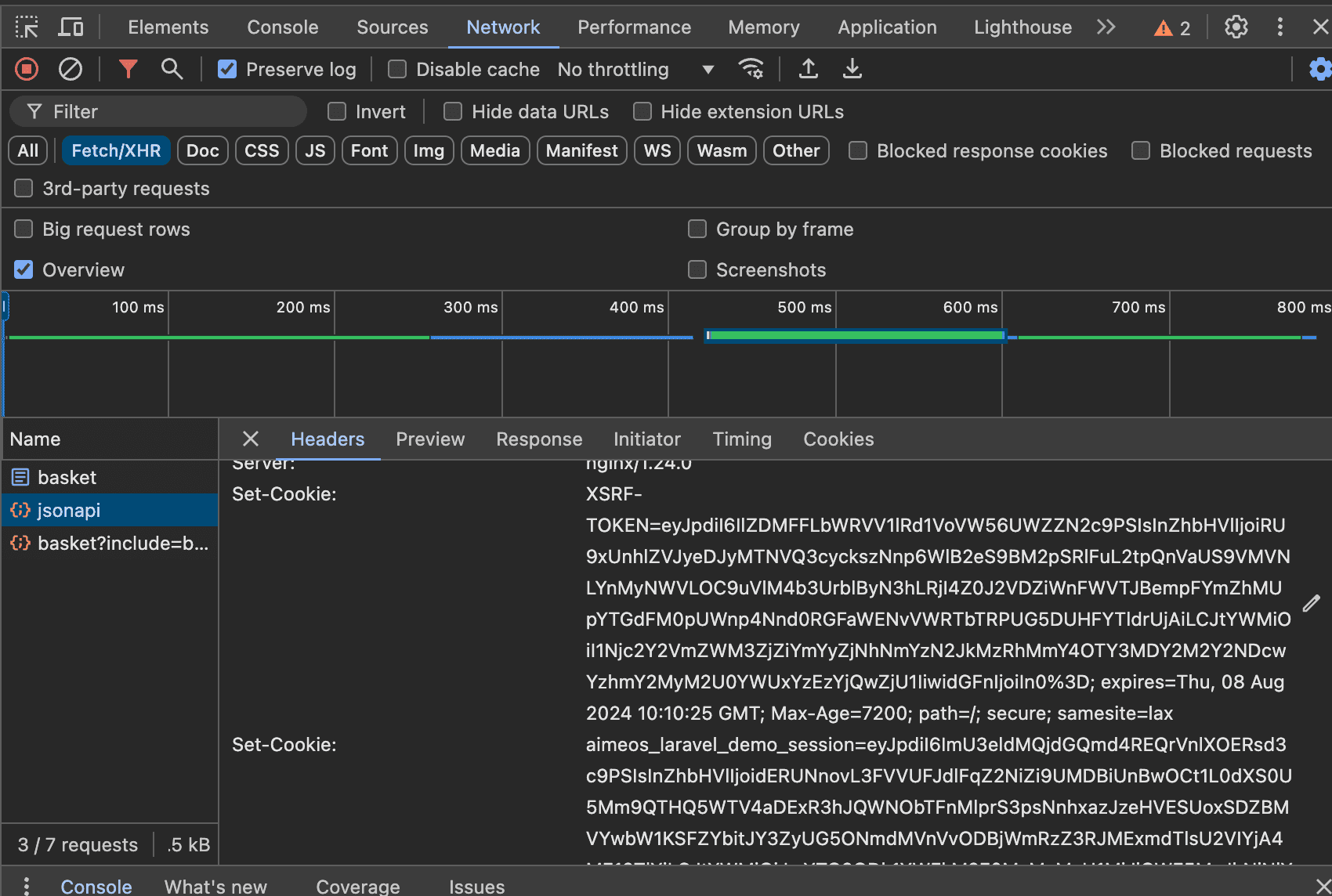Viewport: 1332px width, 896px height.
Task: Select the Fetch/XHR filter
Action: pyautogui.click(x=116, y=150)
